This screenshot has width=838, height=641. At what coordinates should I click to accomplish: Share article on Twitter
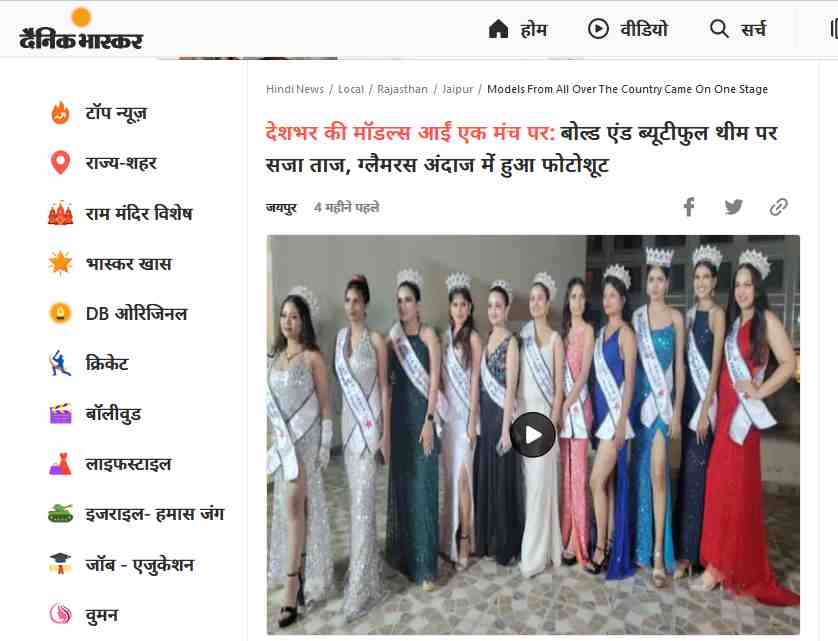(734, 206)
